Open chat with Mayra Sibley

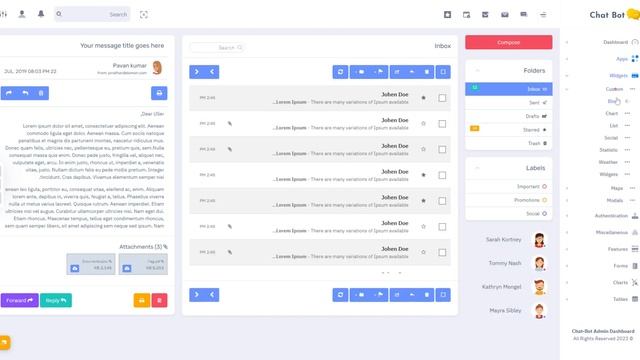(505, 311)
